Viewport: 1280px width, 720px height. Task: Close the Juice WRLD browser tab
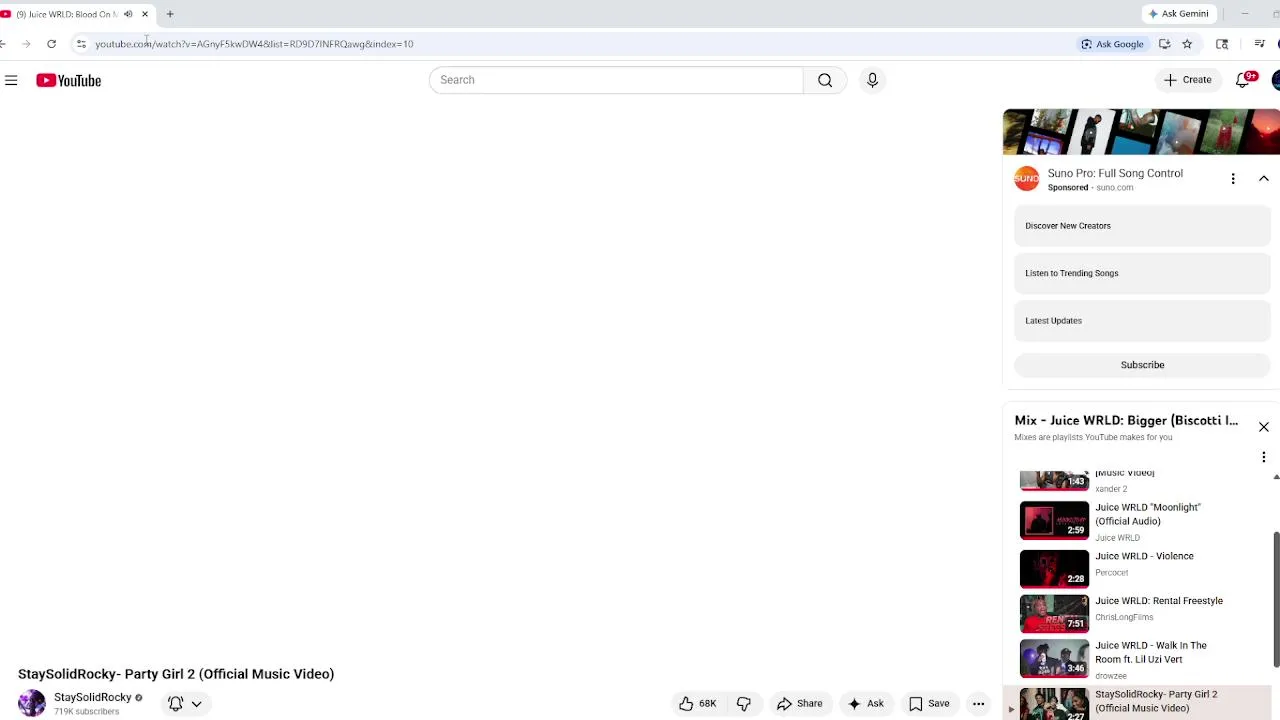point(145,14)
